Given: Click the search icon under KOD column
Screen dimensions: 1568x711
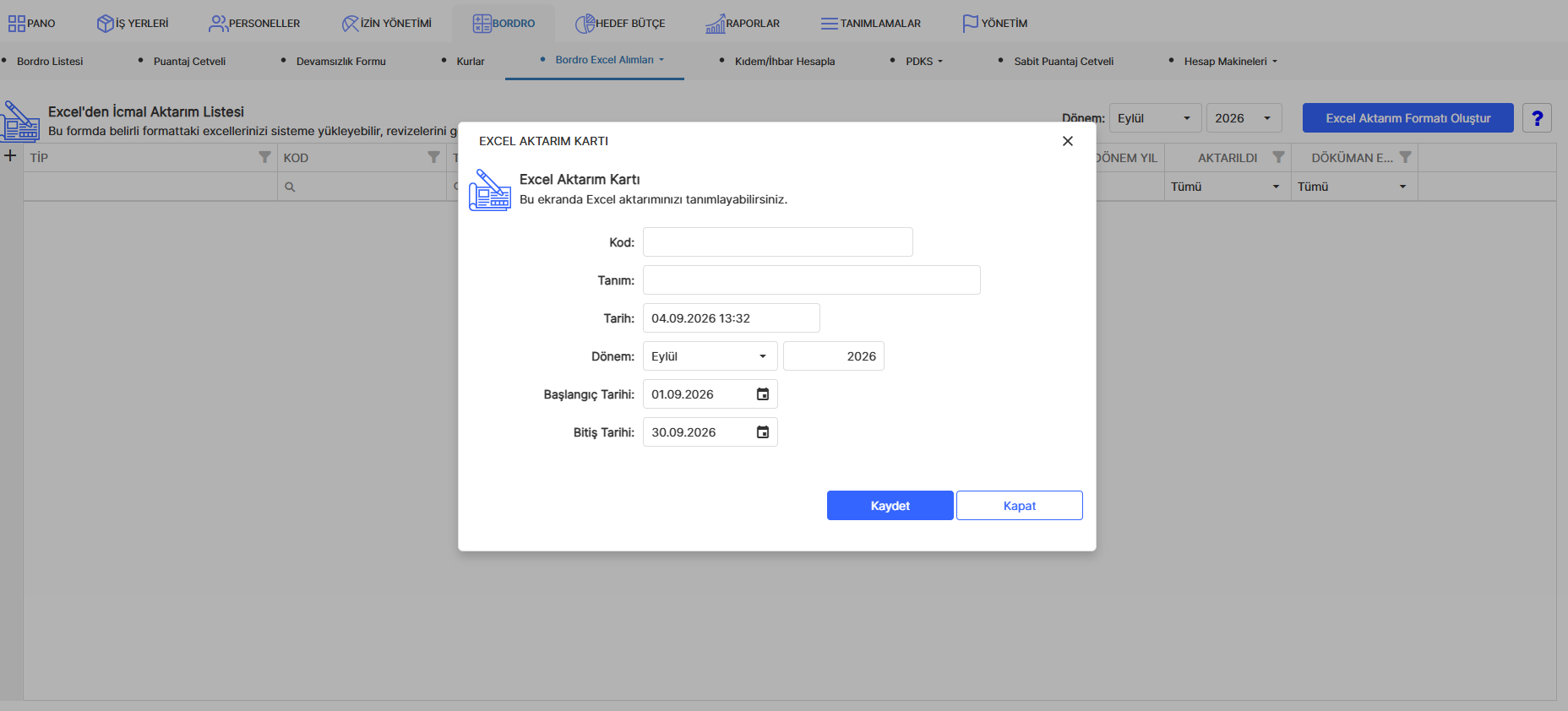Looking at the screenshot, I should 290,187.
